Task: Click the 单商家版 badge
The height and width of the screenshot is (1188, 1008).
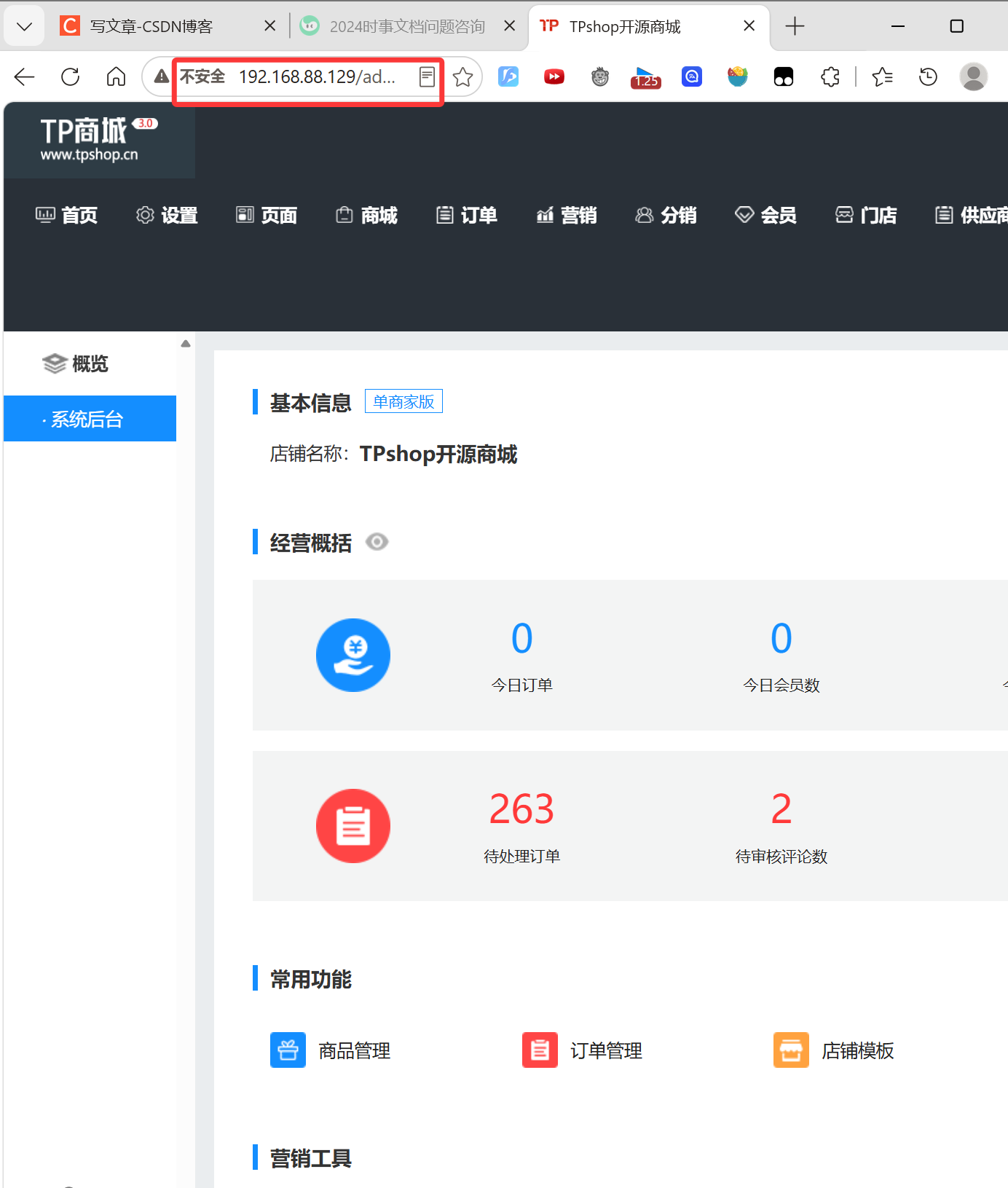Action: (x=403, y=401)
